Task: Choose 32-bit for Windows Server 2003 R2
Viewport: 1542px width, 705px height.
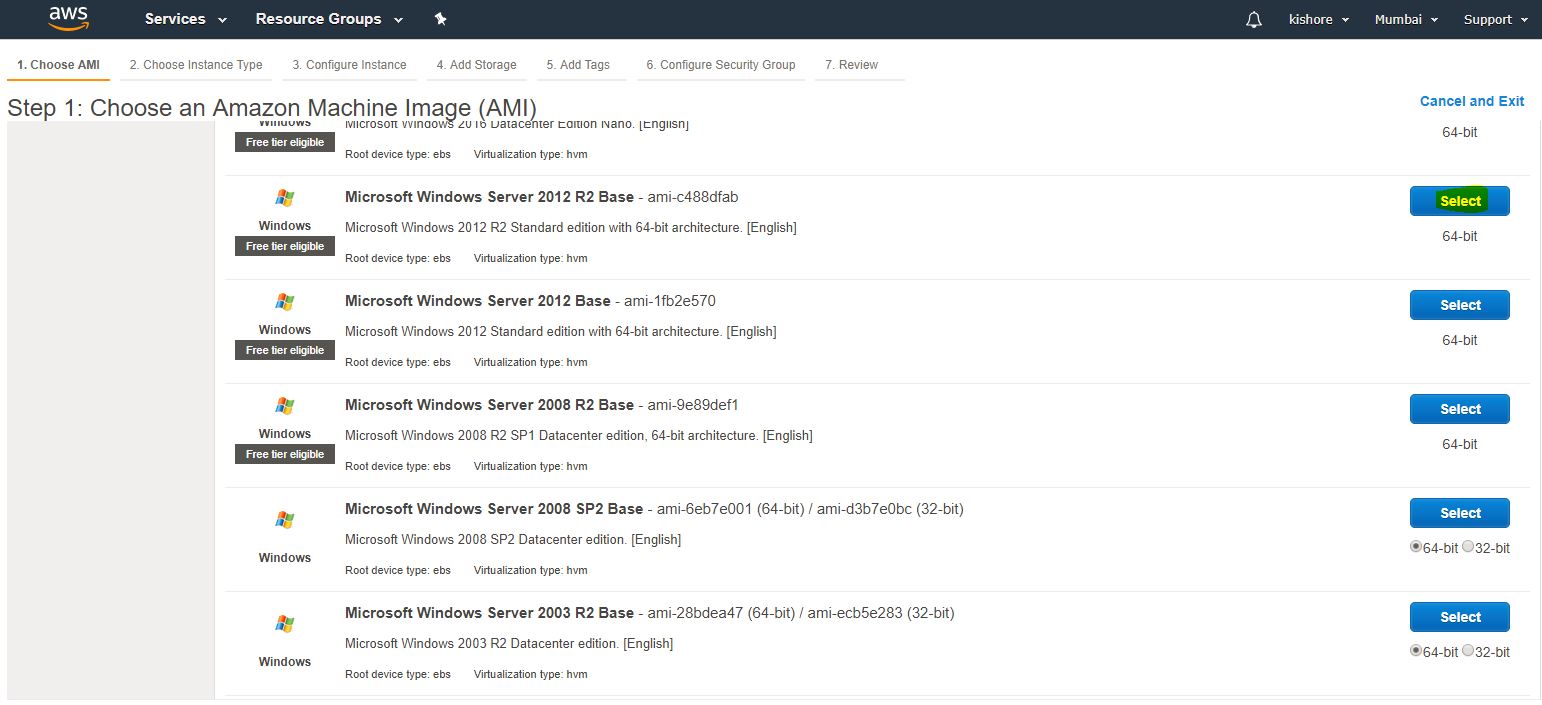Action: point(1468,651)
